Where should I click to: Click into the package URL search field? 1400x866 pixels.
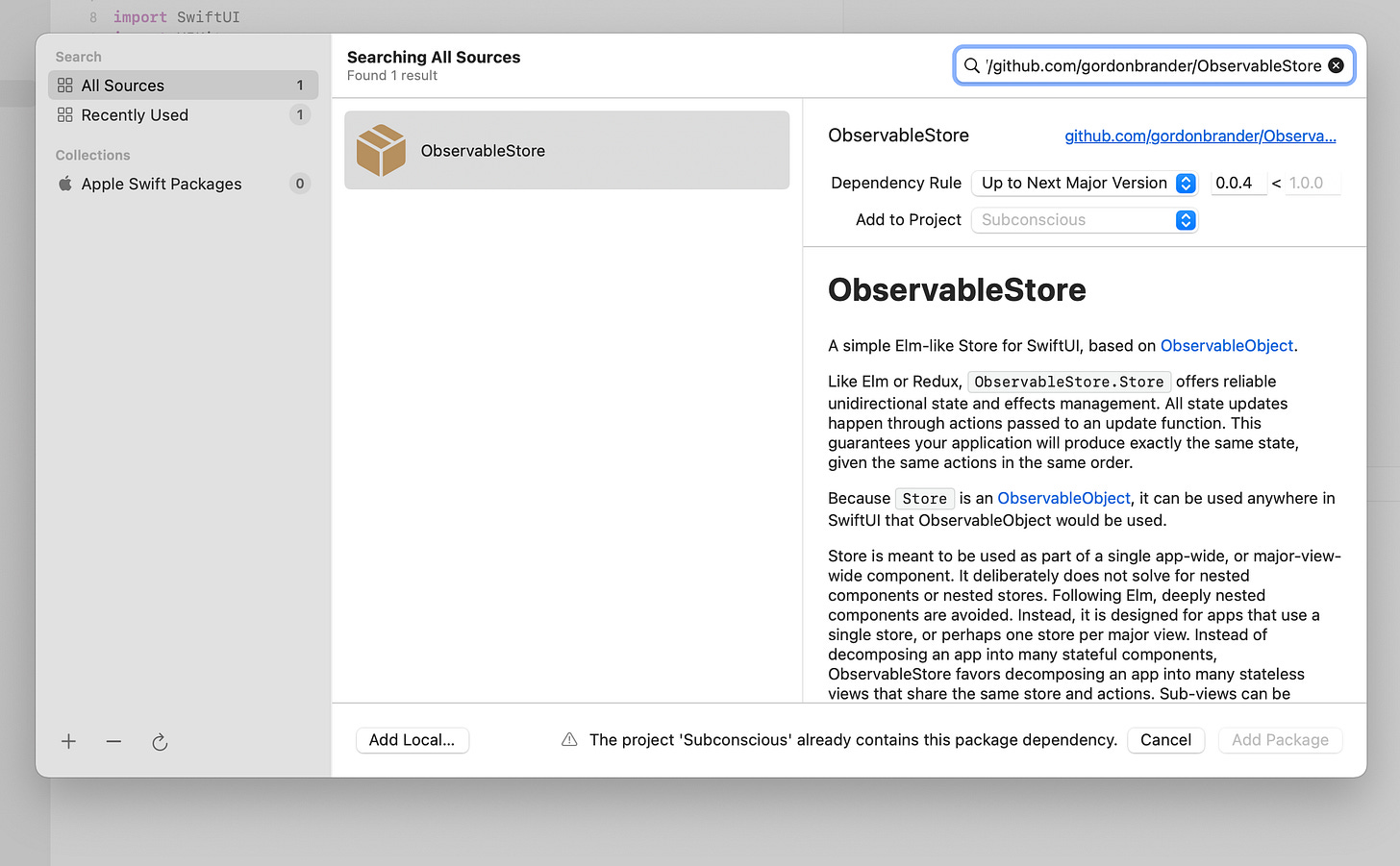(x=1154, y=65)
